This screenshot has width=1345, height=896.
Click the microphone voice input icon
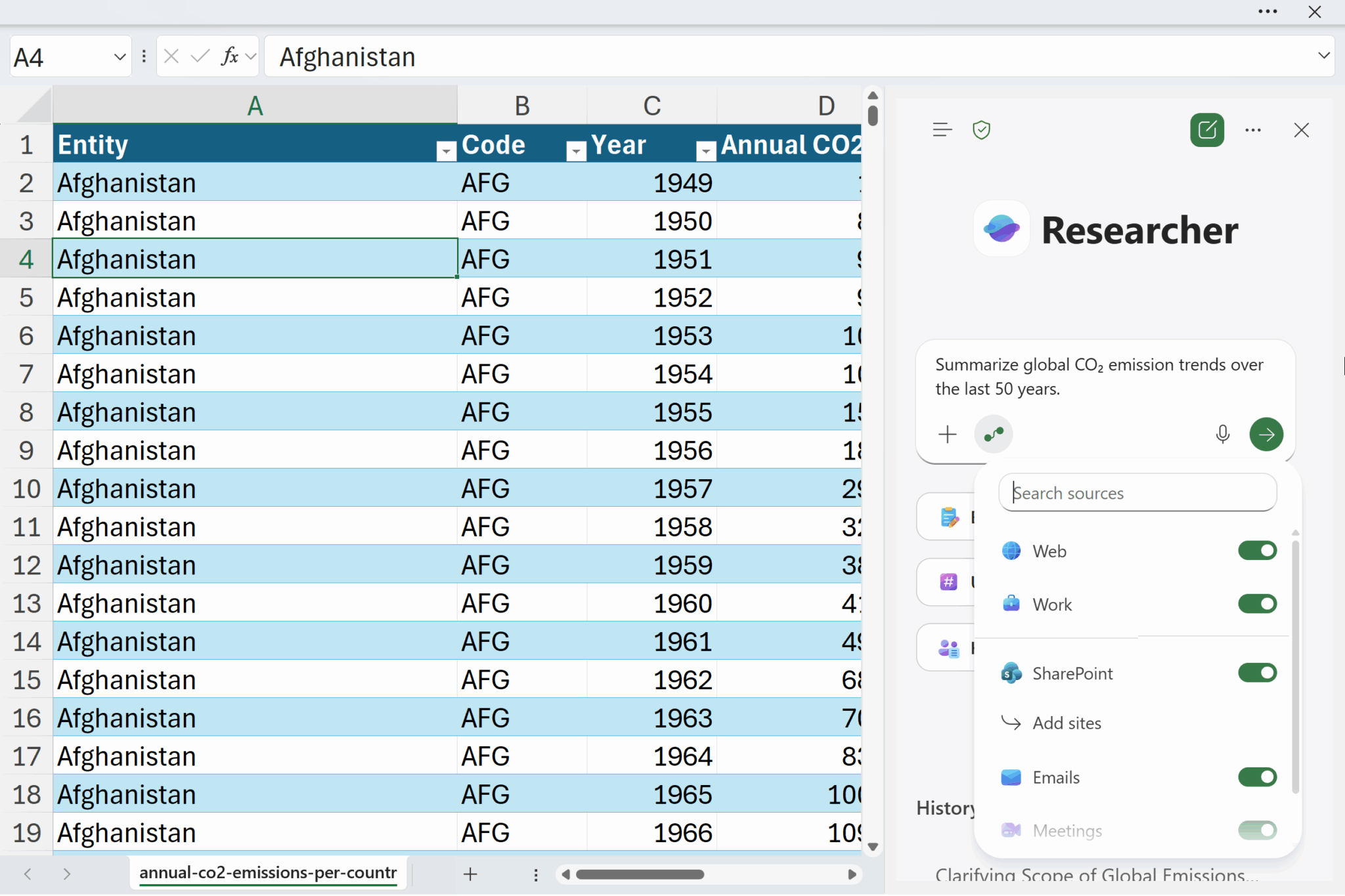[1222, 434]
